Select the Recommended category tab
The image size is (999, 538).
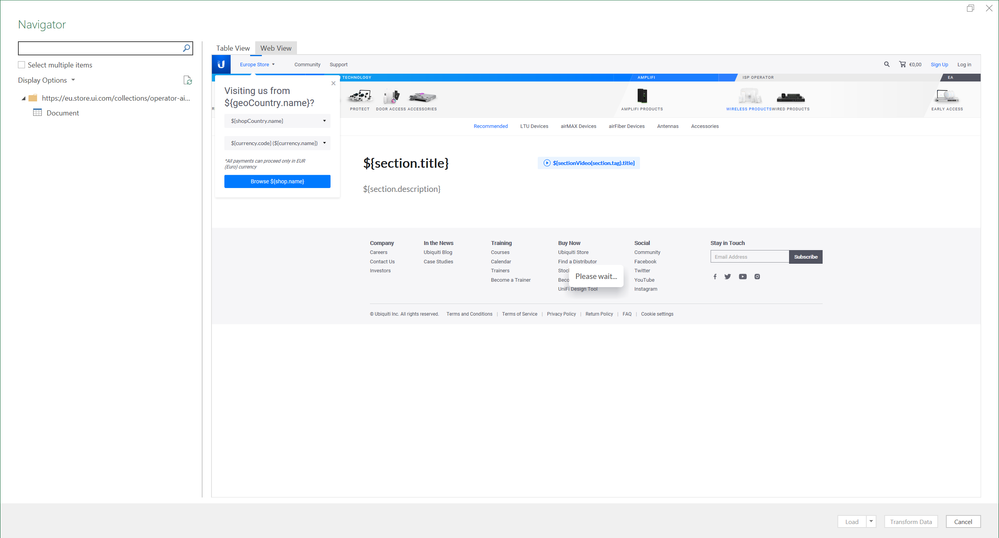tap(491, 126)
